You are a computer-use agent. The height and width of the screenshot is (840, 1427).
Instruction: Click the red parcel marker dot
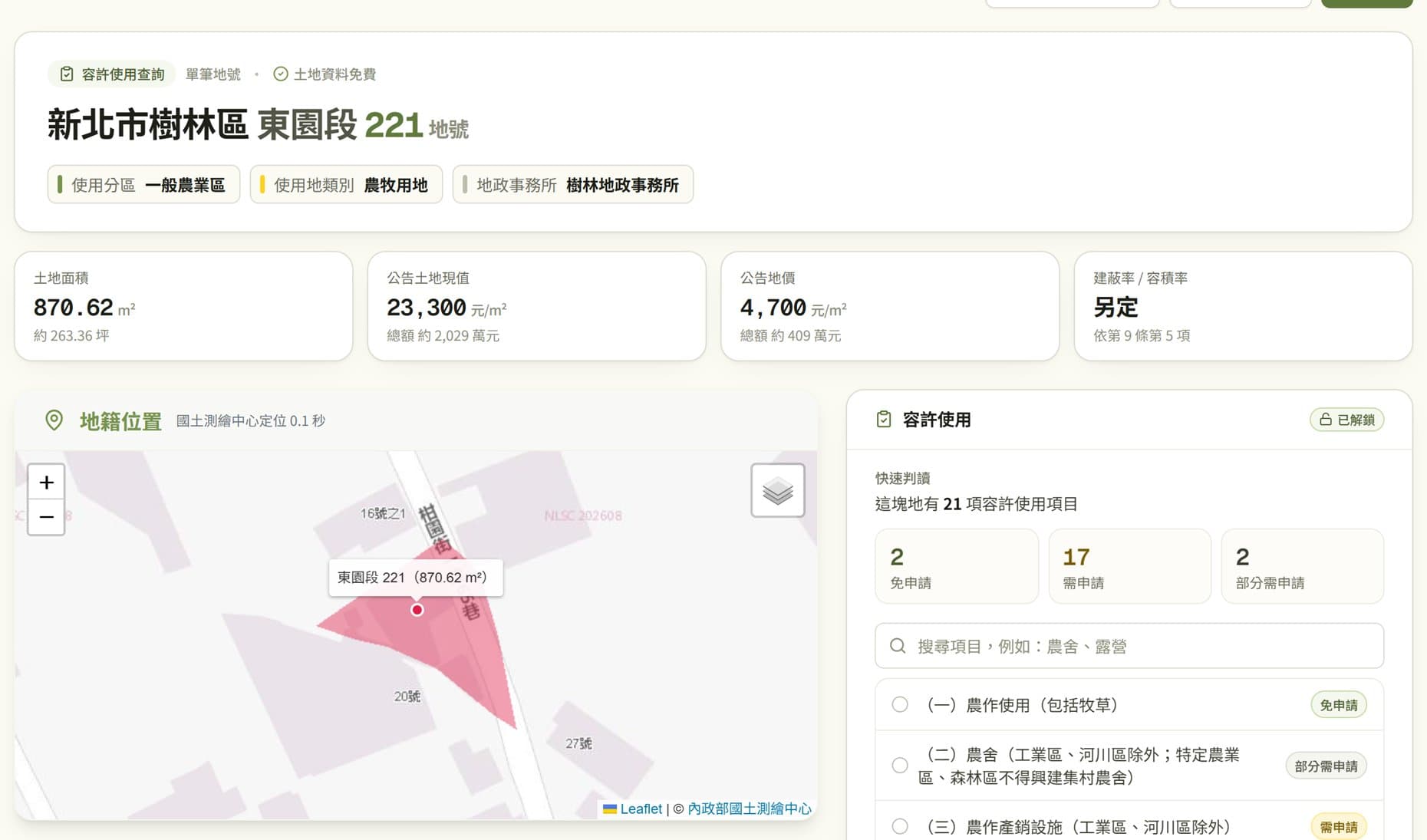pyautogui.click(x=417, y=610)
